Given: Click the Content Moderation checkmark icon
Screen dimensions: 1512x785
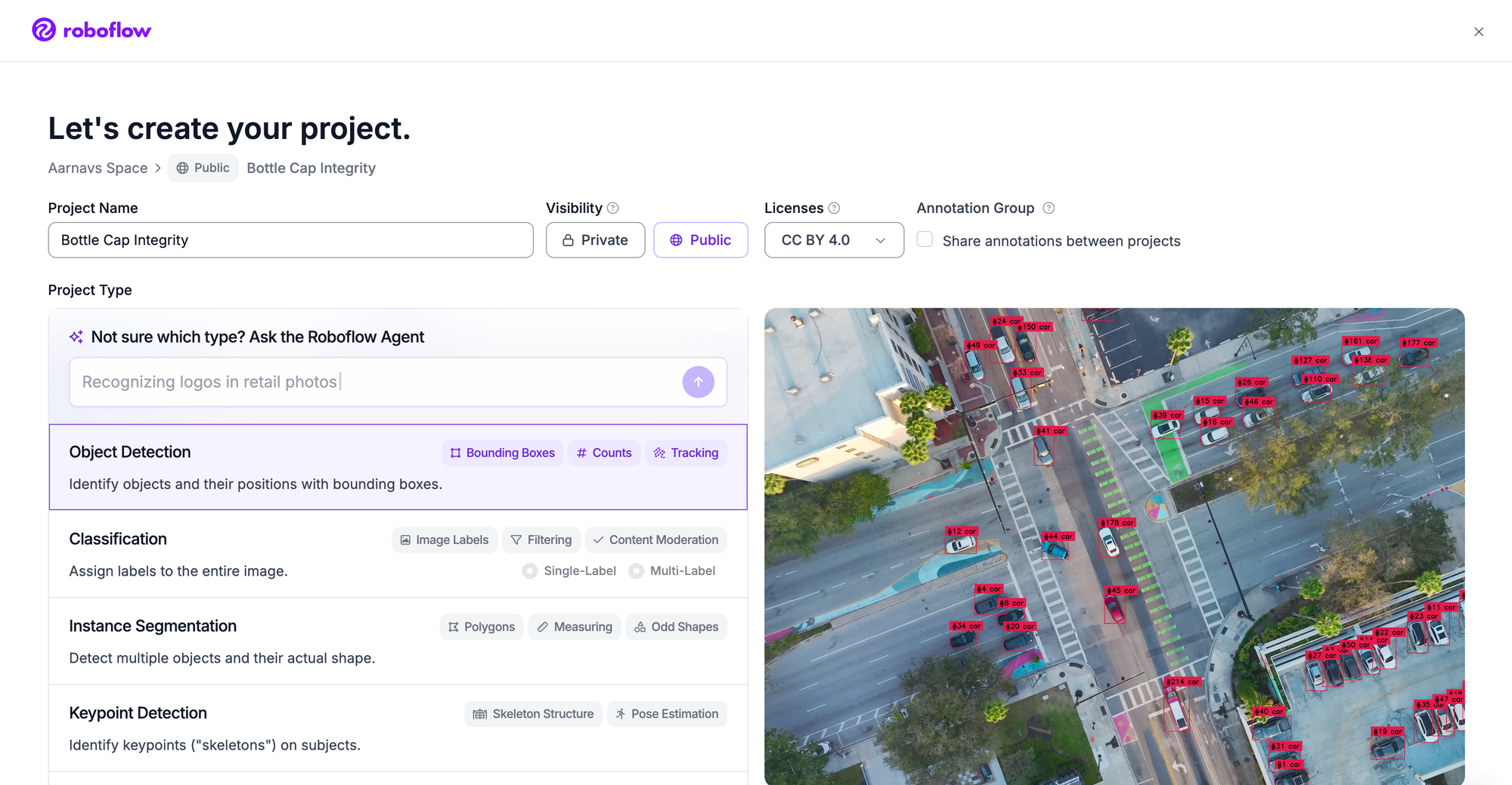Looking at the screenshot, I should coord(599,540).
